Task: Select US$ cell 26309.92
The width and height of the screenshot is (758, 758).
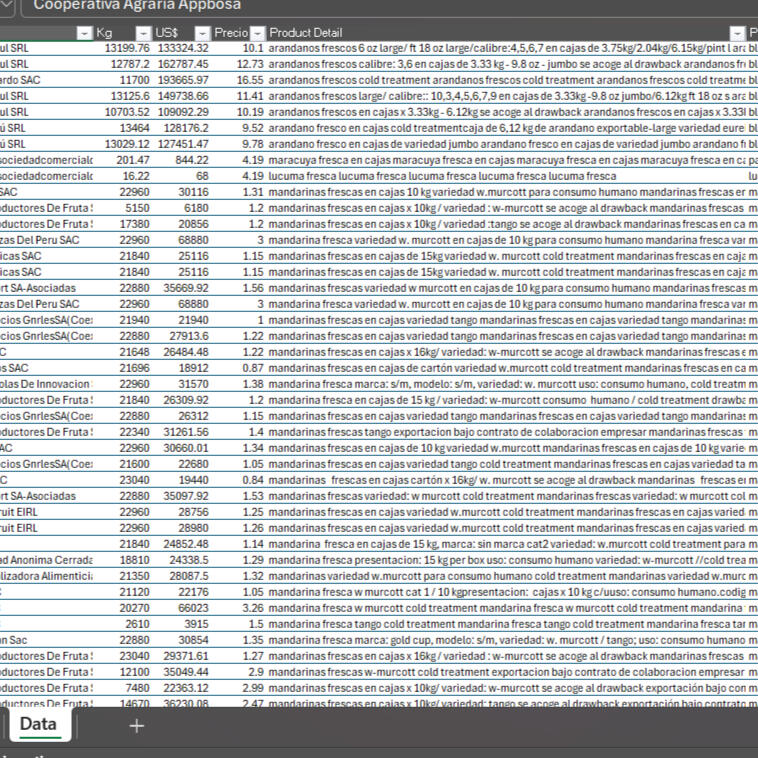Action: 181,400
